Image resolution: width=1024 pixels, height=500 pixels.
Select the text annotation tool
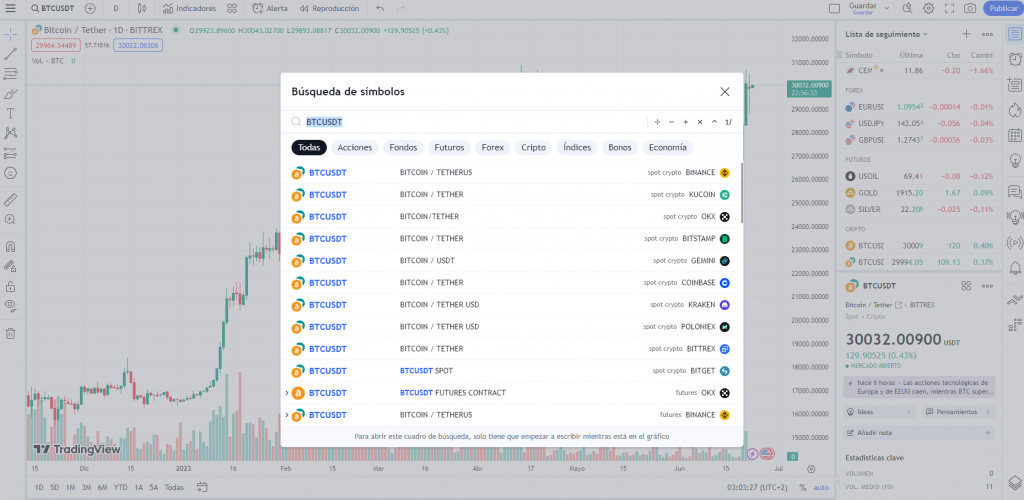click(x=10, y=113)
